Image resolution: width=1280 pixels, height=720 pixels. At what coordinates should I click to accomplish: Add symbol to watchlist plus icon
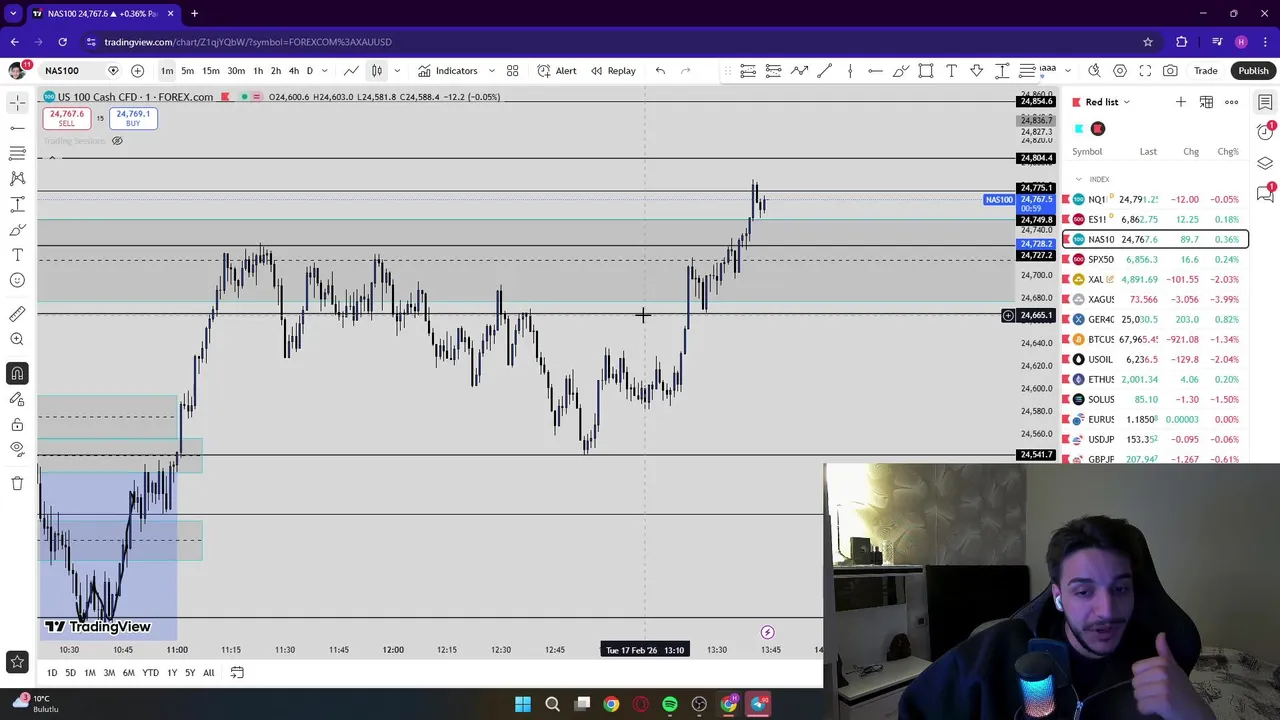pyautogui.click(x=1181, y=102)
